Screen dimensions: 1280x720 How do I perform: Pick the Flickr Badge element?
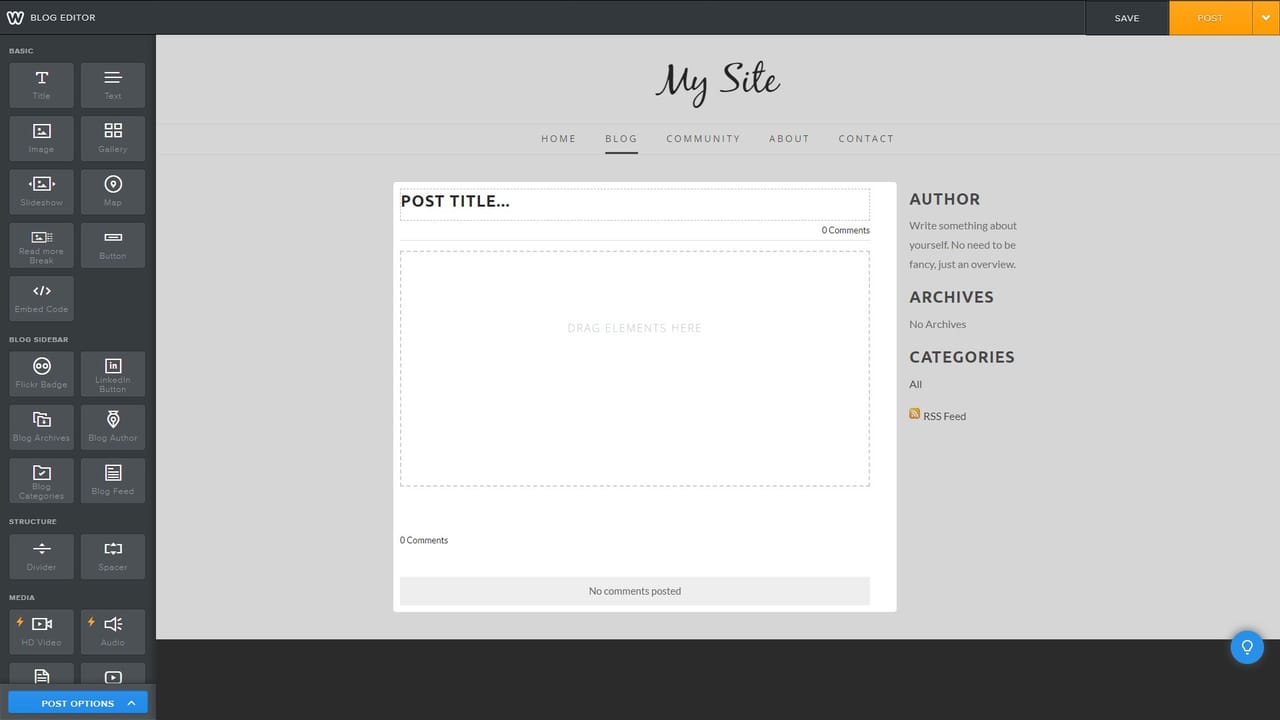(41, 373)
